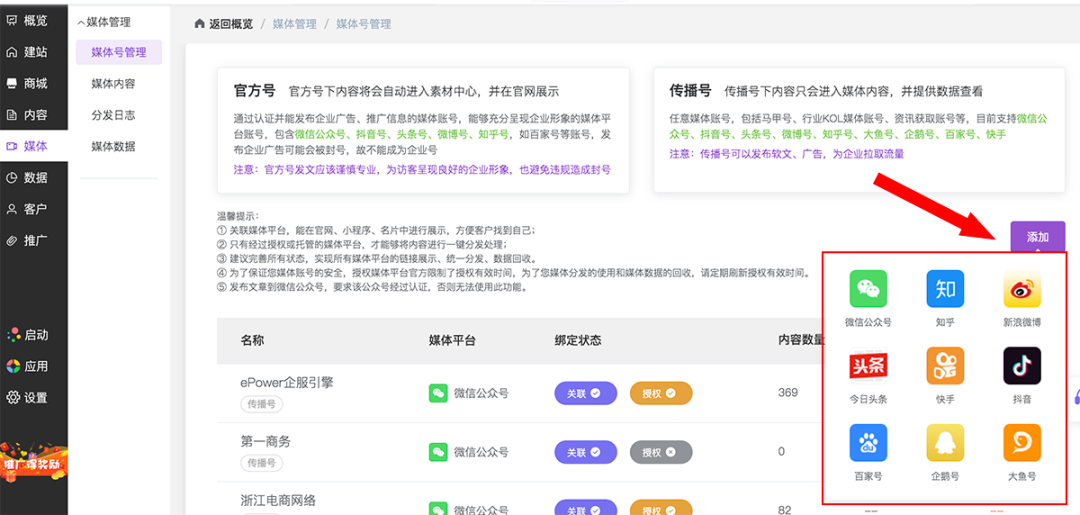1080x515 pixels.
Task: Click the headset support icon at right edge
Action: click(1075, 395)
